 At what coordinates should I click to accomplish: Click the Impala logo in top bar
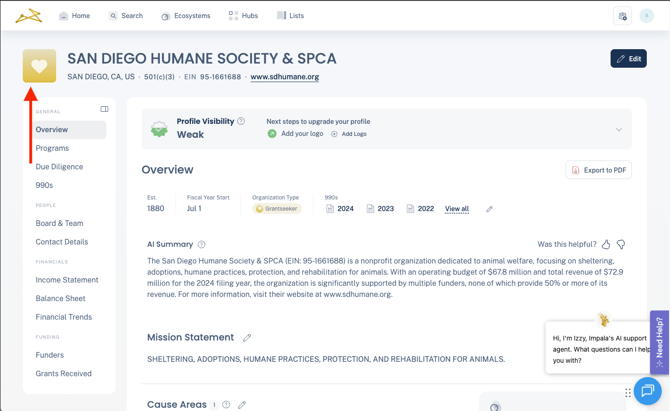click(x=28, y=16)
